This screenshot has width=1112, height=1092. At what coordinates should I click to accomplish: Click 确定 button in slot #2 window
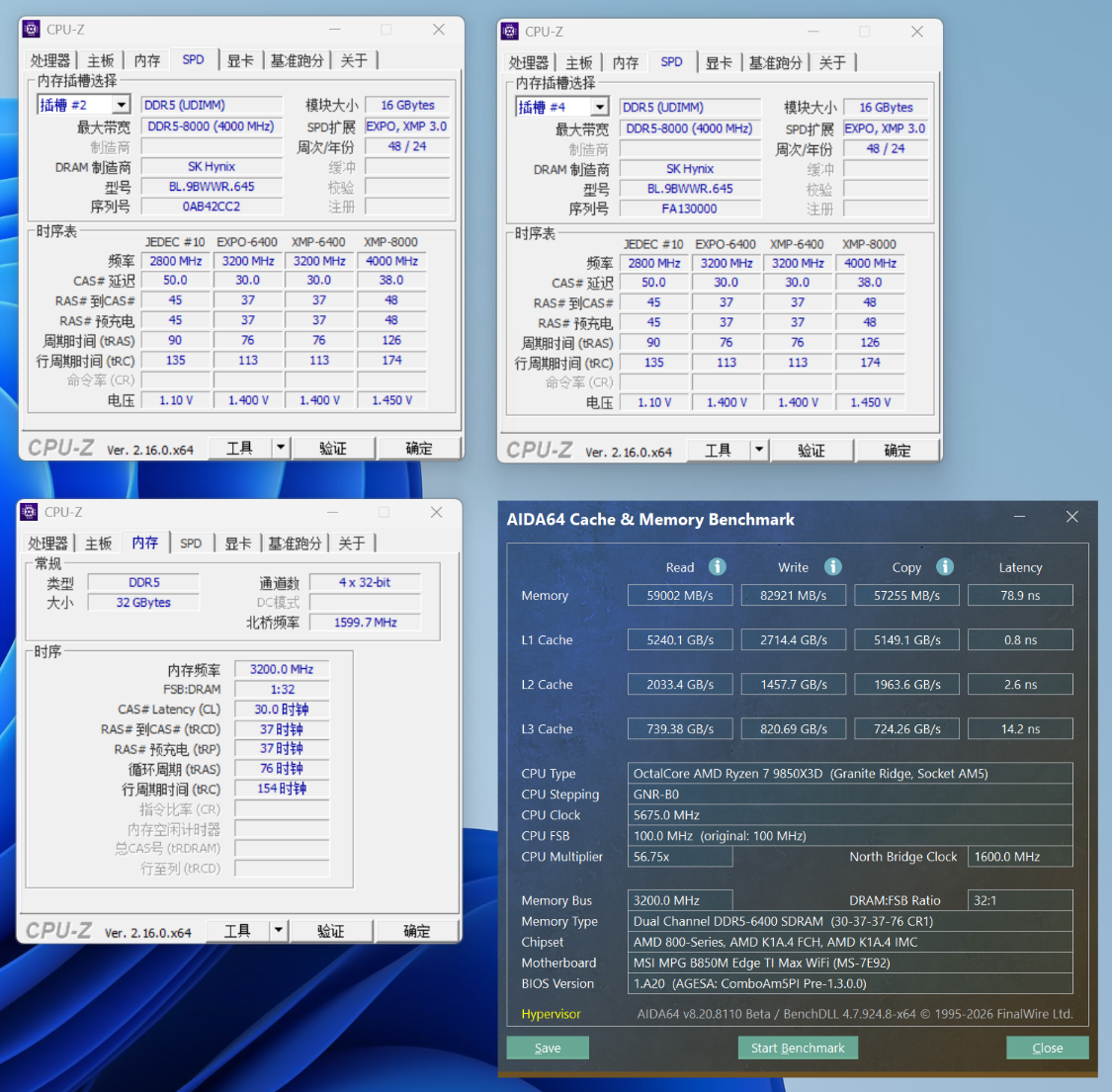419,448
